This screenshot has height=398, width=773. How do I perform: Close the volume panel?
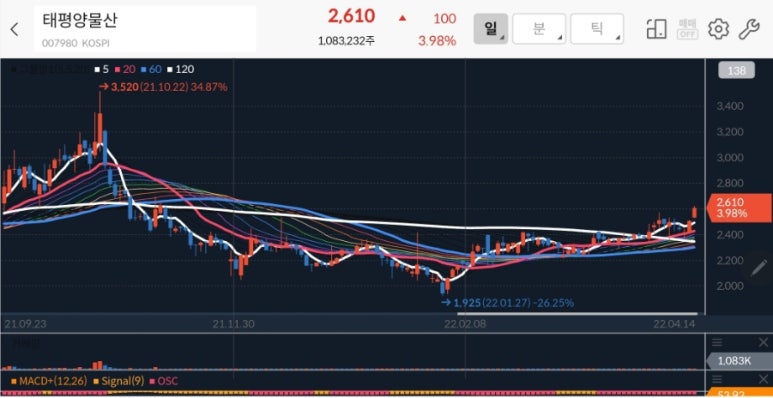pos(763,342)
